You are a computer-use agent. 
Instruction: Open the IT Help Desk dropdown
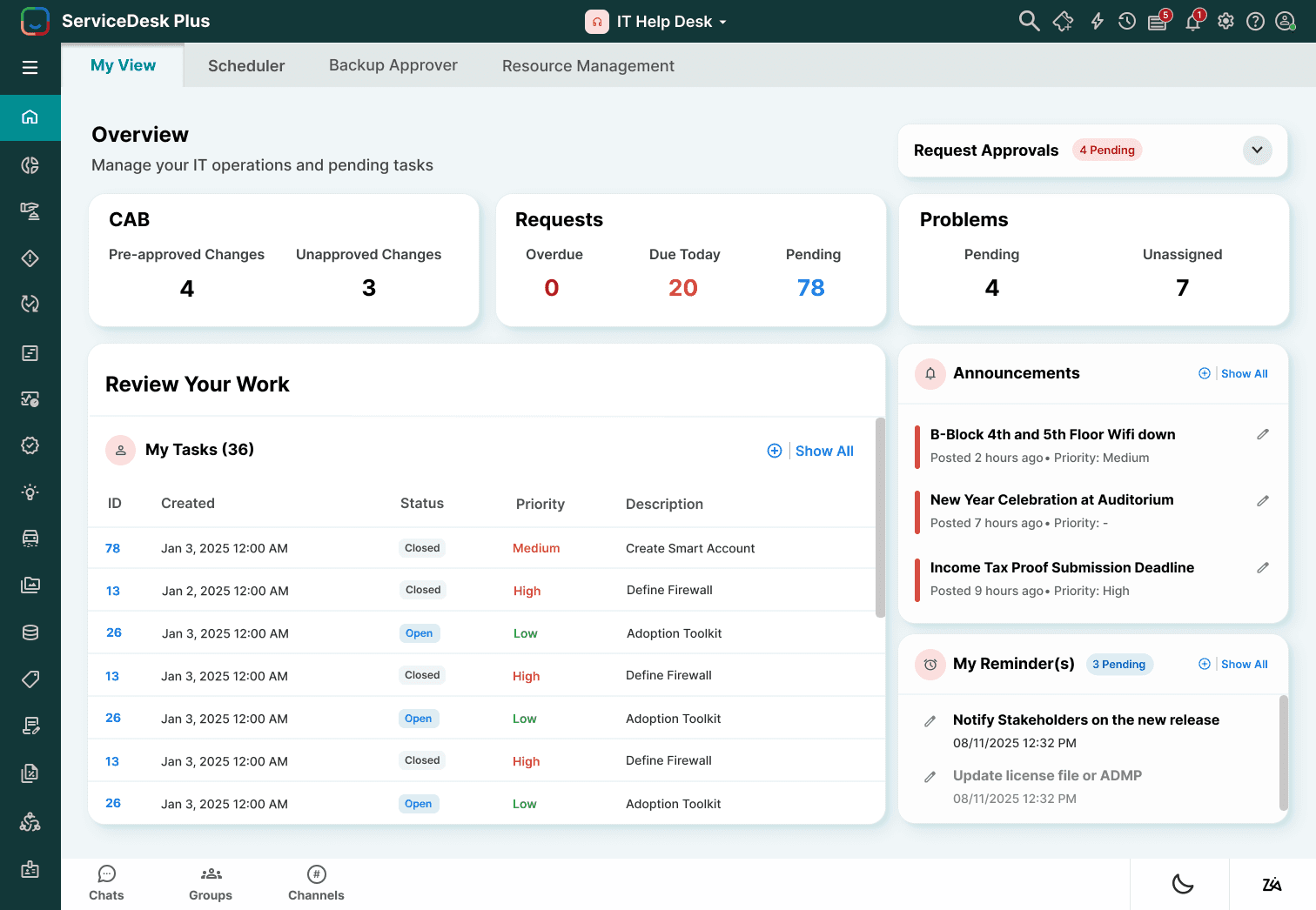655,22
